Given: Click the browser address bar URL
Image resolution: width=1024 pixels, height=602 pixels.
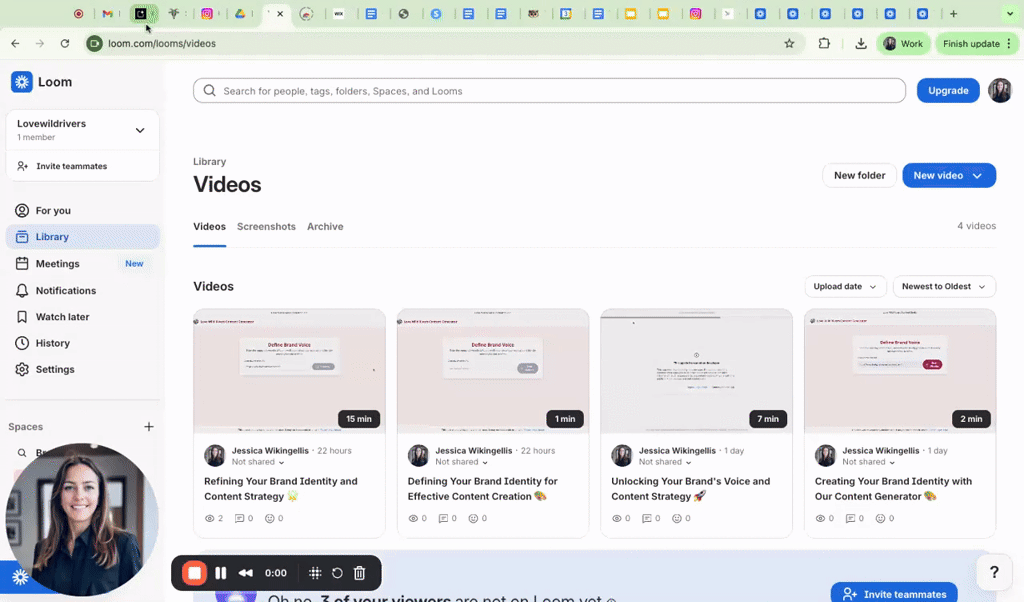Looking at the screenshot, I should 162,44.
